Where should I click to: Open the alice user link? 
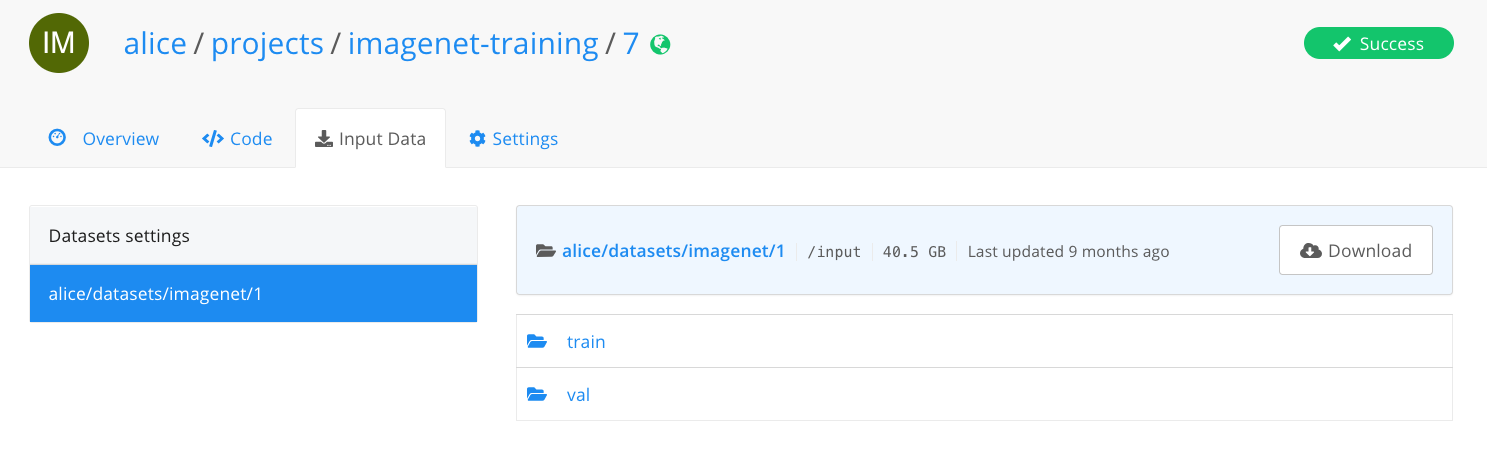coord(155,43)
